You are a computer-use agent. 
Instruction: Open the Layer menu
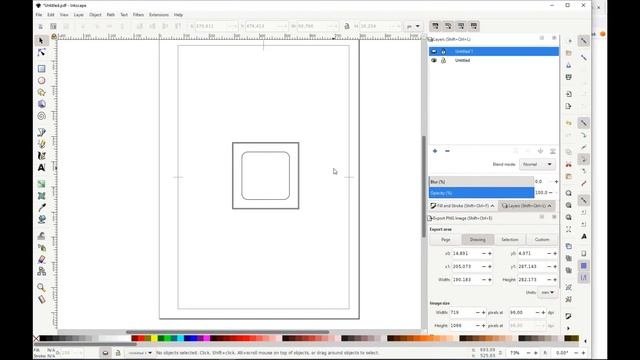coord(79,15)
